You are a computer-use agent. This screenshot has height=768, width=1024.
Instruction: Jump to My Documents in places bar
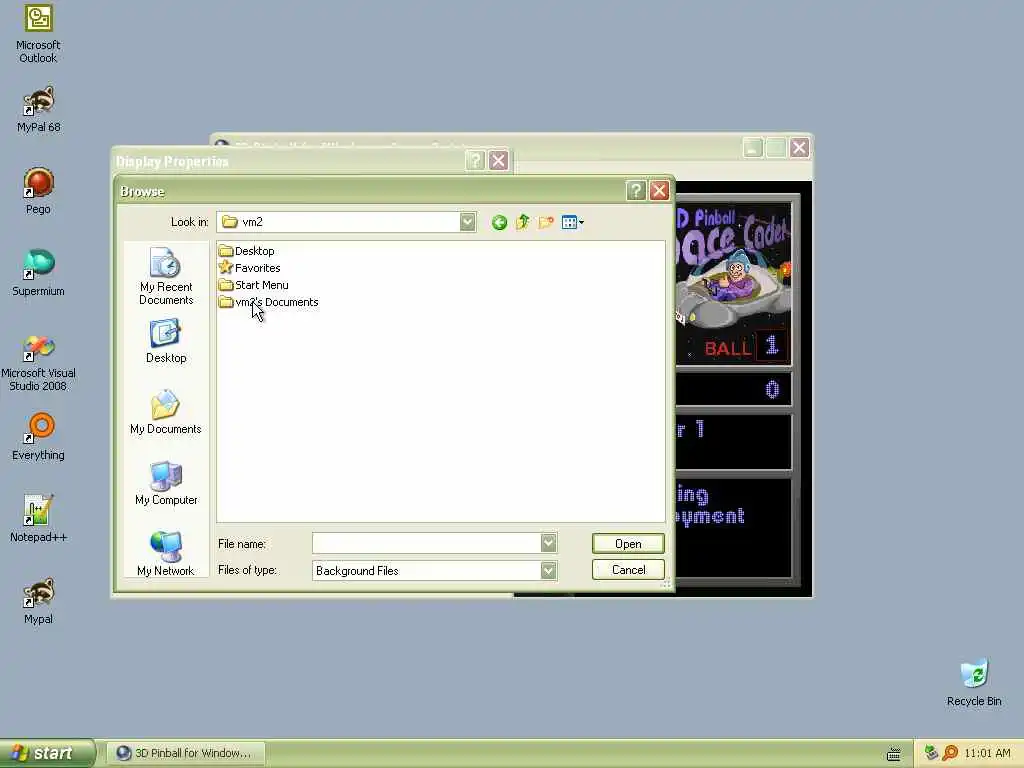166,412
